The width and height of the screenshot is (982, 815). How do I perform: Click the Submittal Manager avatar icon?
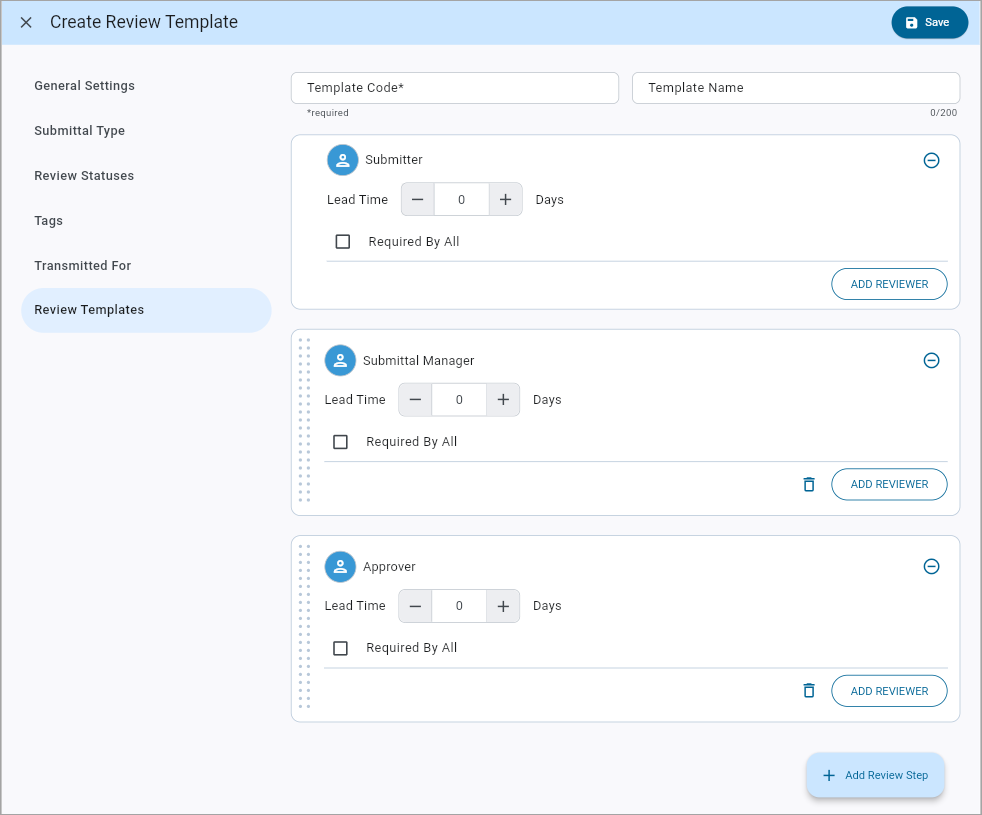340,360
